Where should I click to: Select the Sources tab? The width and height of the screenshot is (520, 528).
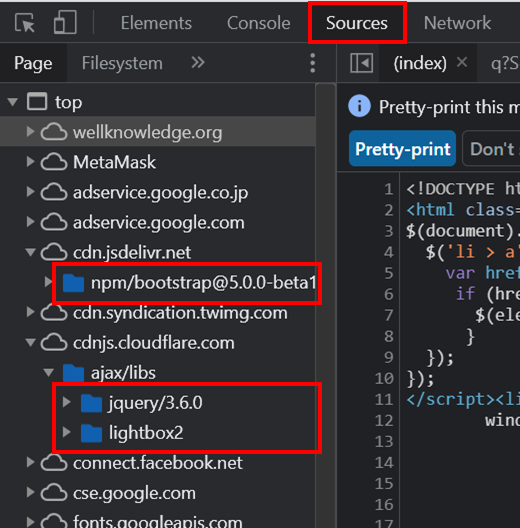pyautogui.click(x=357, y=23)
